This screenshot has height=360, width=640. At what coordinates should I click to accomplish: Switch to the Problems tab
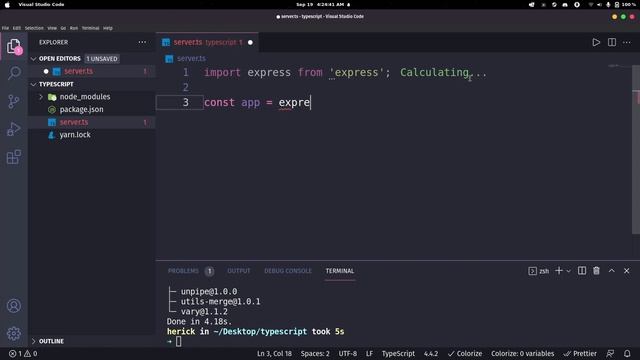pos(183,271)
